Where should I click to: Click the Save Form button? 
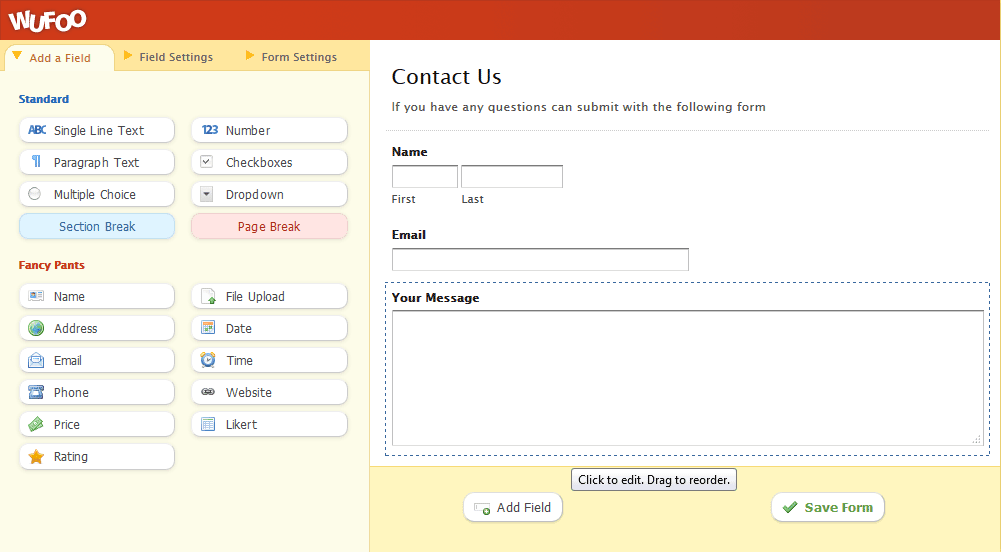pos(827,507)
